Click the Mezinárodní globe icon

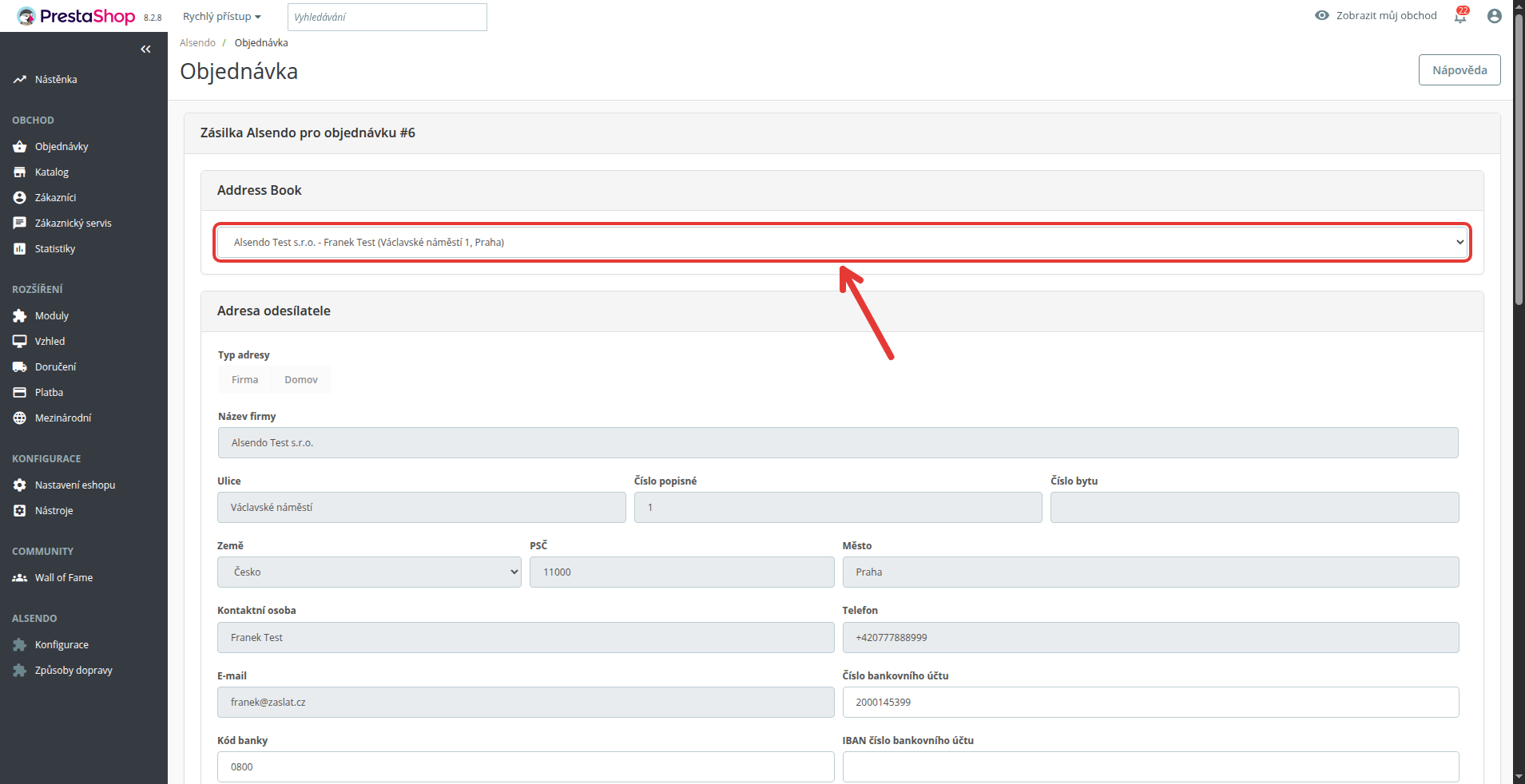tap(20, 418)
